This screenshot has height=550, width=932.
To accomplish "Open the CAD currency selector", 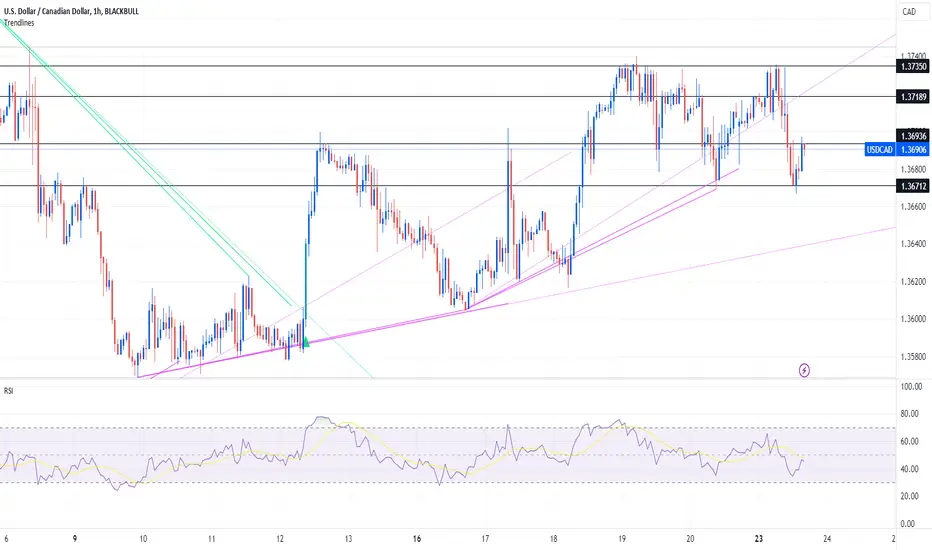I will click(909, 12).
